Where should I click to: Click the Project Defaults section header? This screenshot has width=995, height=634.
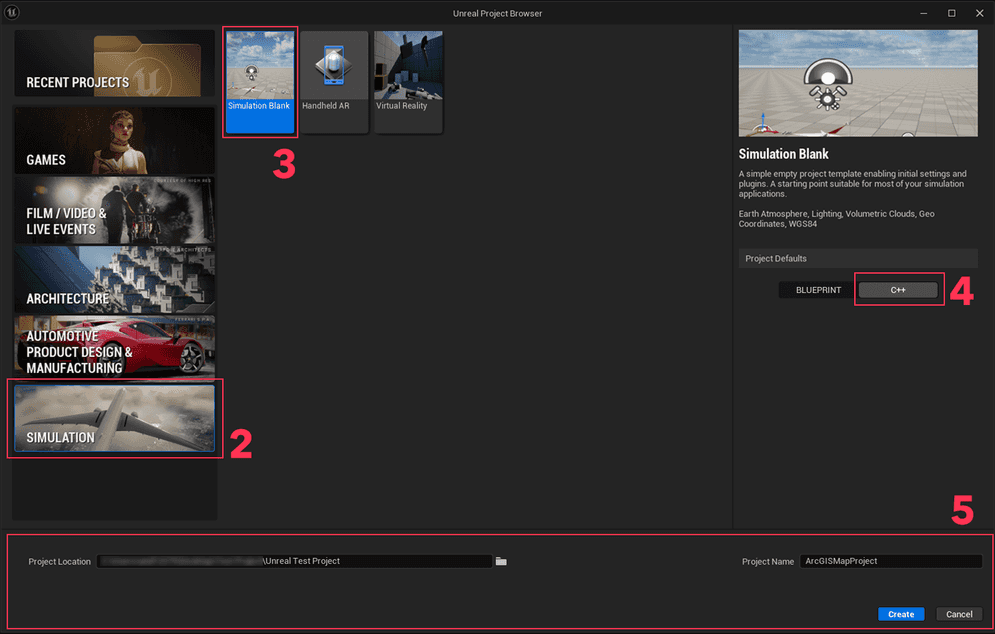point(858,258)
